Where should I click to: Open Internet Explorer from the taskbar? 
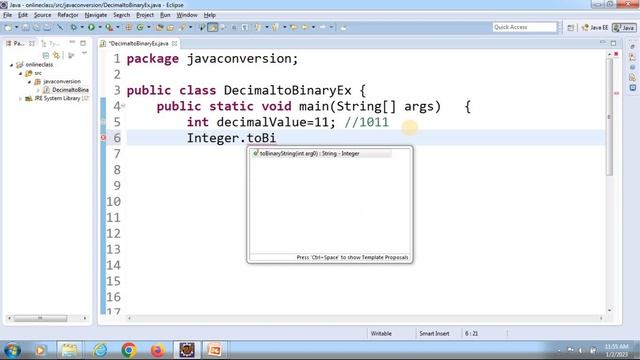coord(100,350)
